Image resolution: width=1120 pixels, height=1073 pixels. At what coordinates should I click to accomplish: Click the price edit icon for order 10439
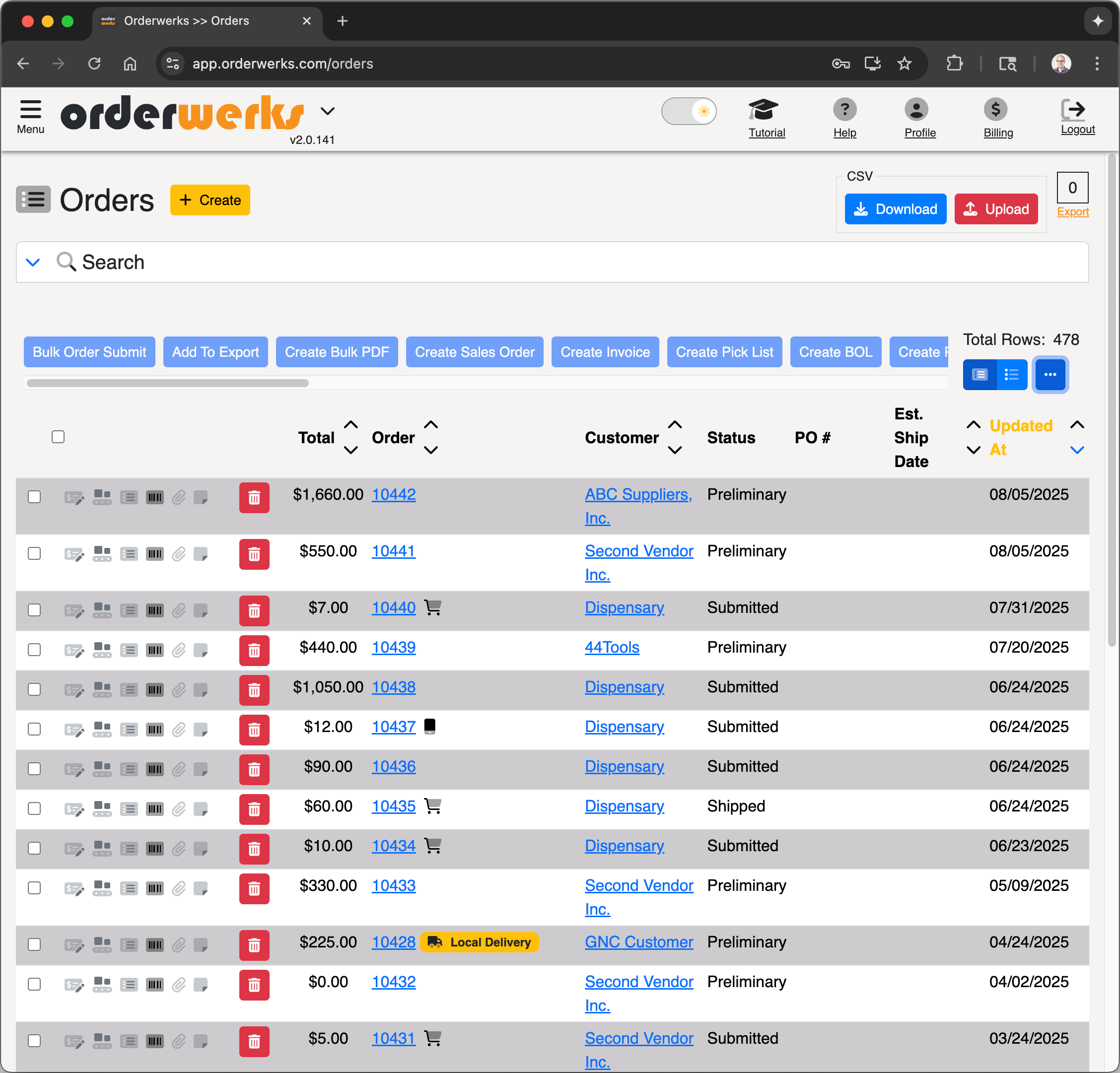point(74,650)
